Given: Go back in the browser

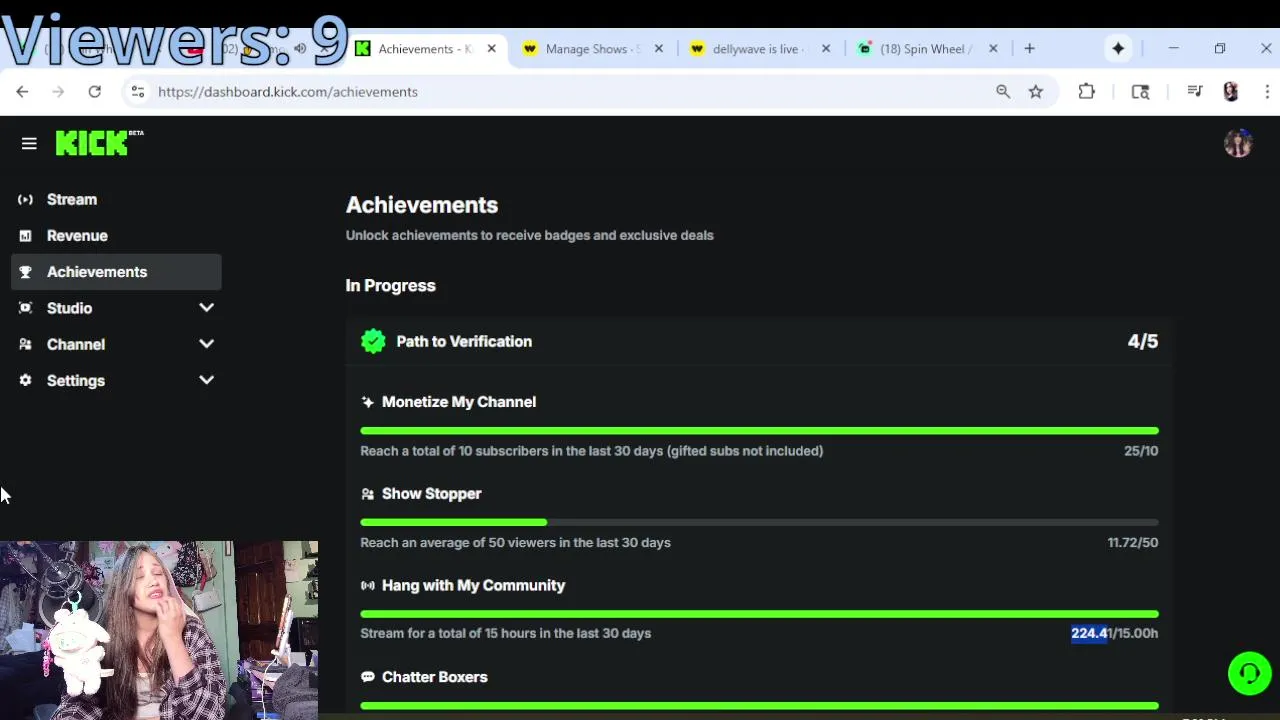Looking at the screenshot, I should click(22, 92).
